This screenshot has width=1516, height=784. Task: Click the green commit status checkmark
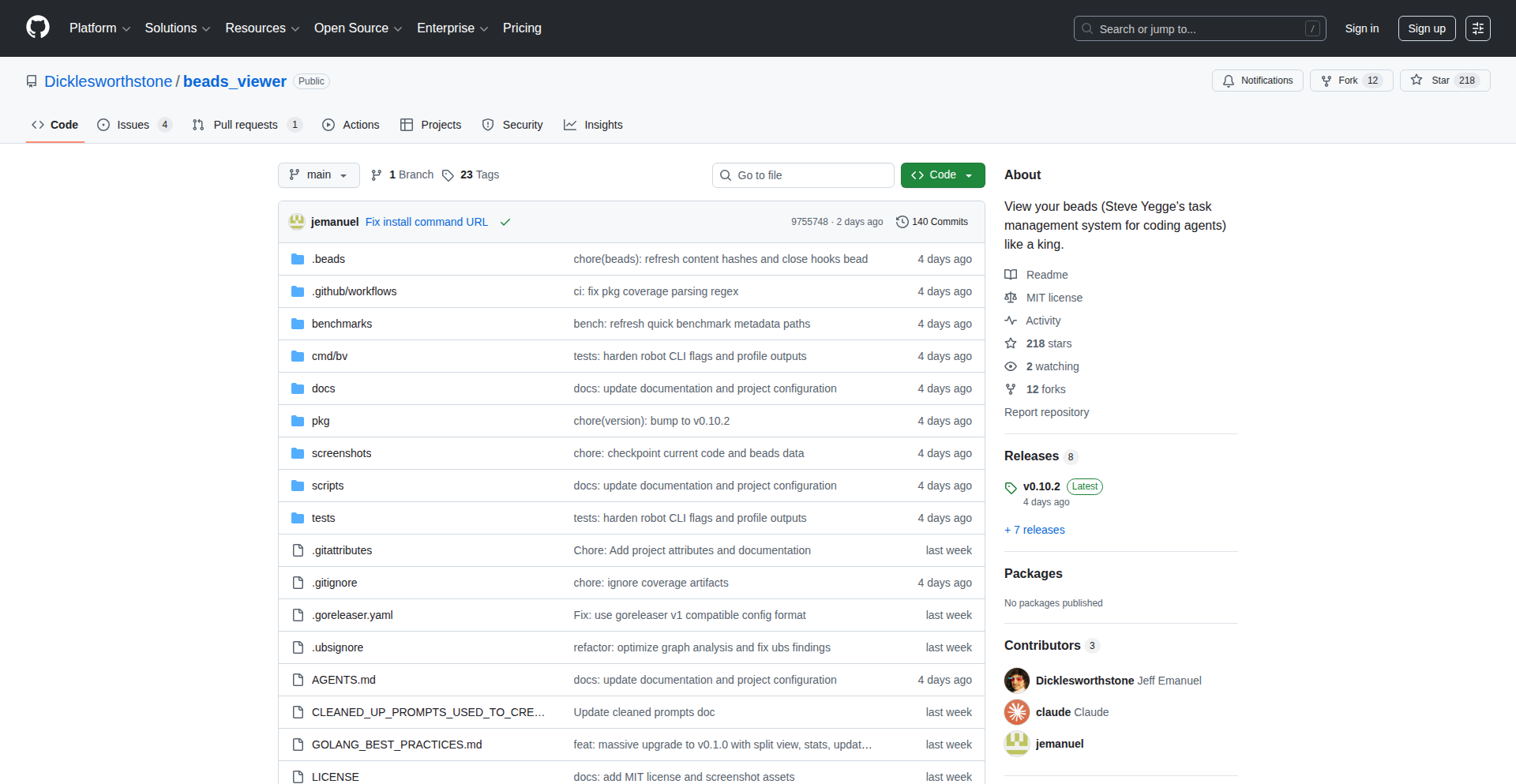[x=505, y=222]
